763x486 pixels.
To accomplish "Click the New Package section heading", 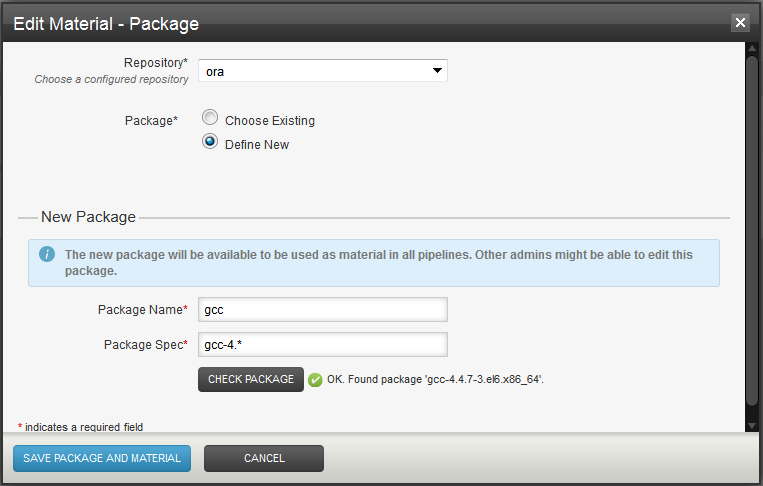I will coord(88,217).
